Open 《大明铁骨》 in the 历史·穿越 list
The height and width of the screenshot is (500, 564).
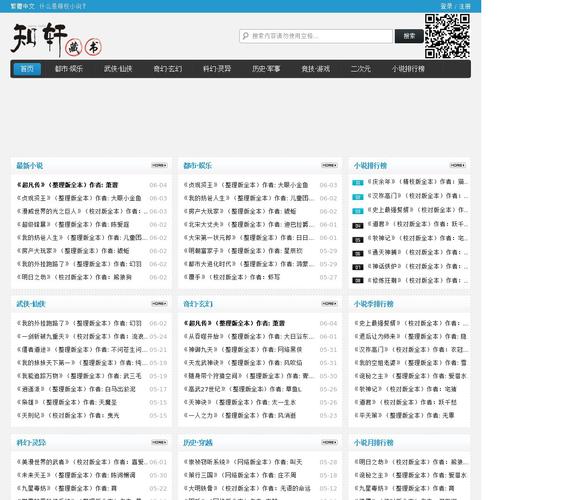247,488
